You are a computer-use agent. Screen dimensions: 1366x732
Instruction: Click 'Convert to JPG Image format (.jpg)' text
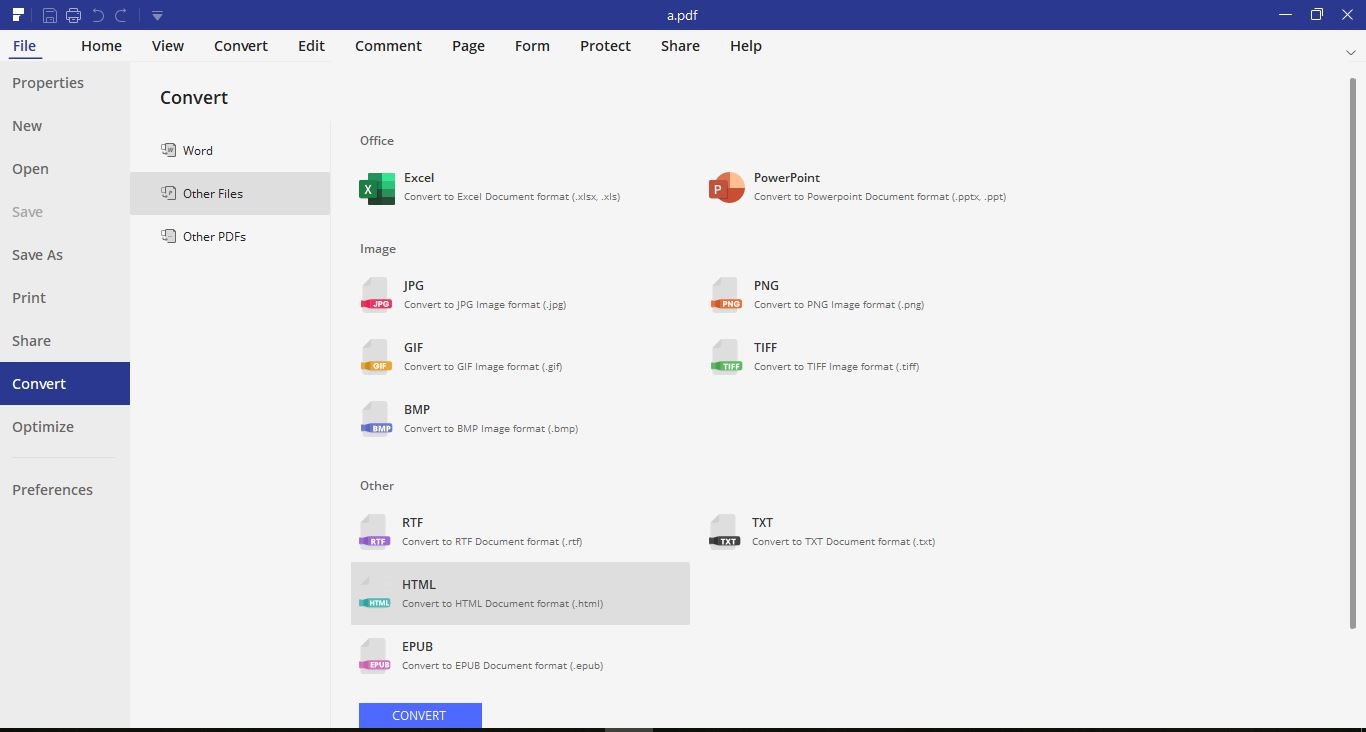point(485,305)
